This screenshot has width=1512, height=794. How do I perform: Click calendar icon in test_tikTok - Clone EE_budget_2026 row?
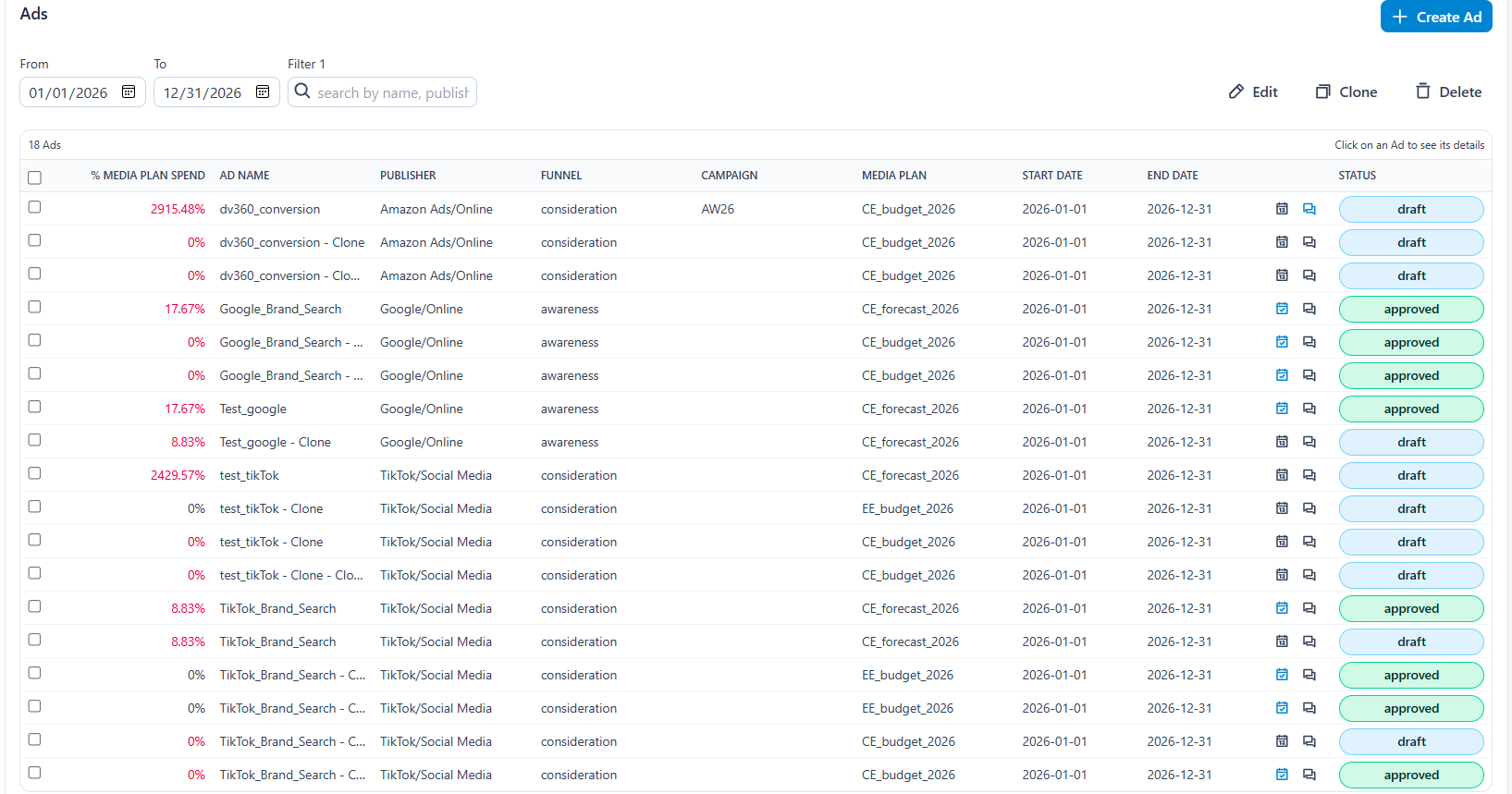1282,508
